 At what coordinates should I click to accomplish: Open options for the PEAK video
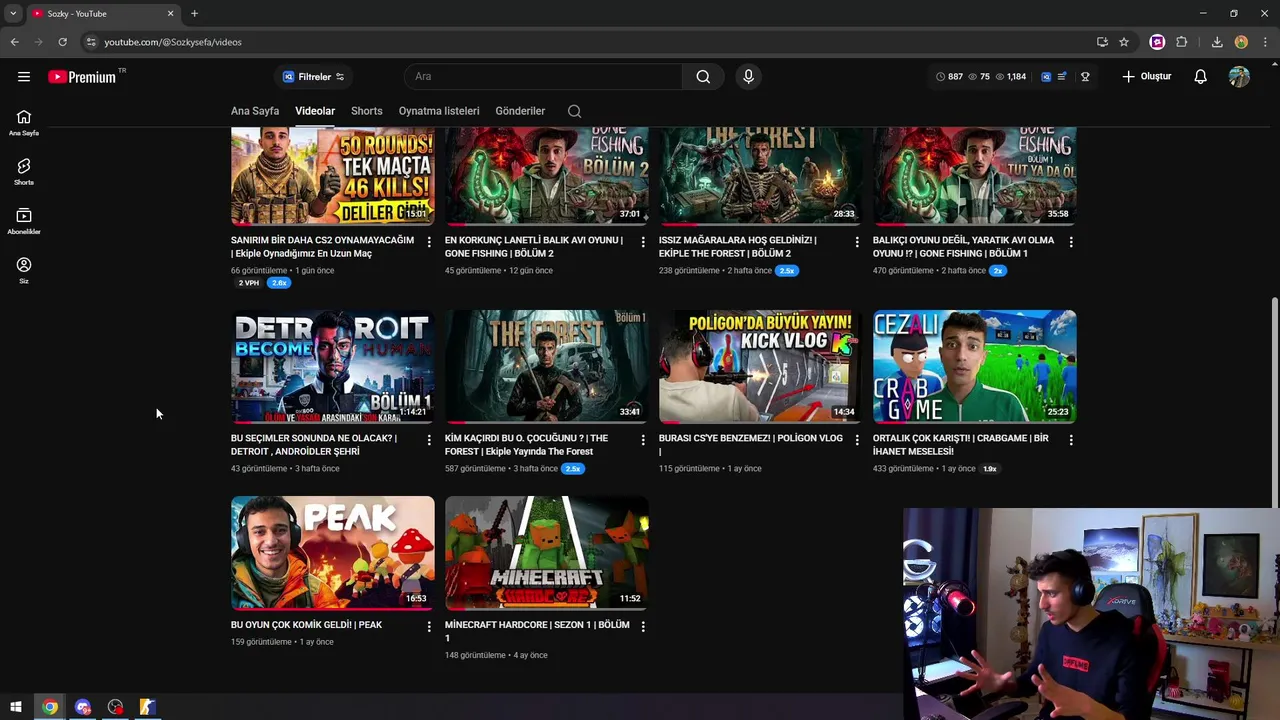click(x=429, y=626)
